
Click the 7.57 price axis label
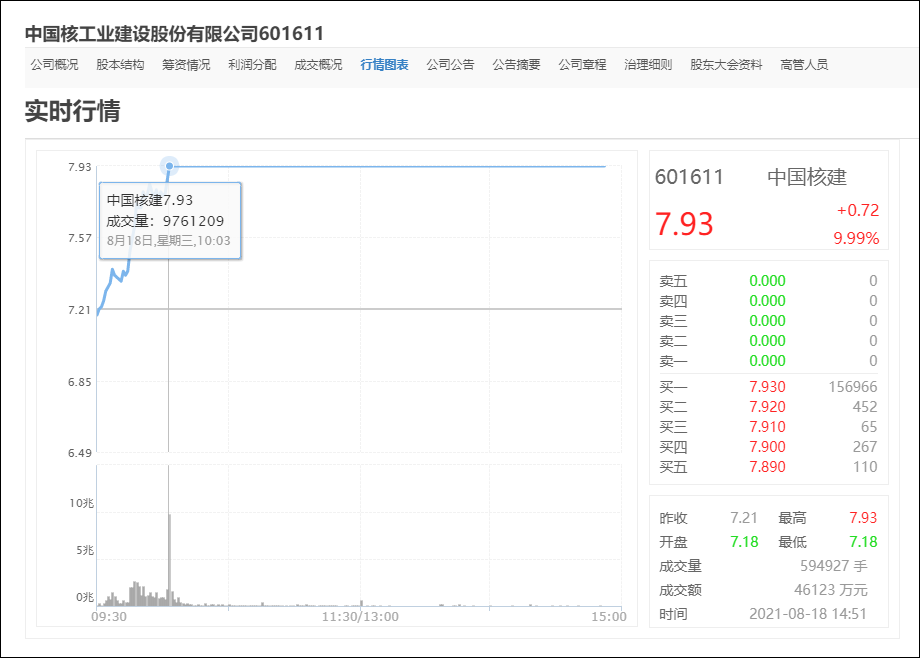[80, 238]
